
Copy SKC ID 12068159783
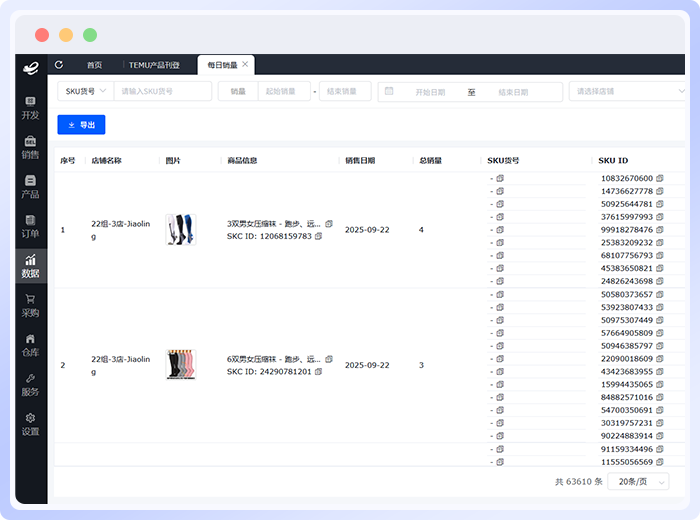pyautogui.click(x=319, y=237)
